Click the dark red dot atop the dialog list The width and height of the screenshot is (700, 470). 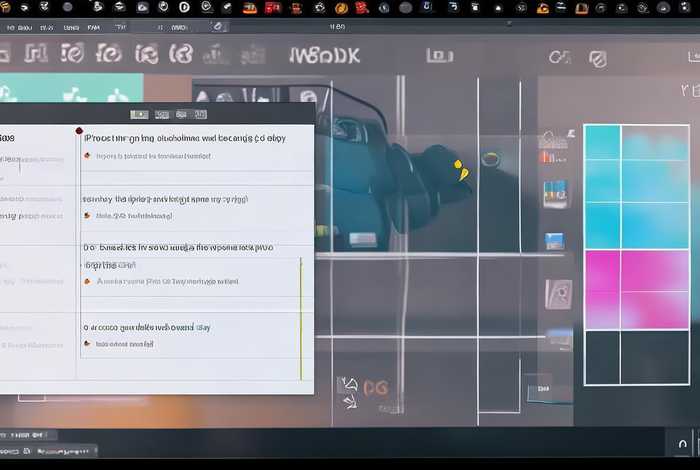(79, 131)
